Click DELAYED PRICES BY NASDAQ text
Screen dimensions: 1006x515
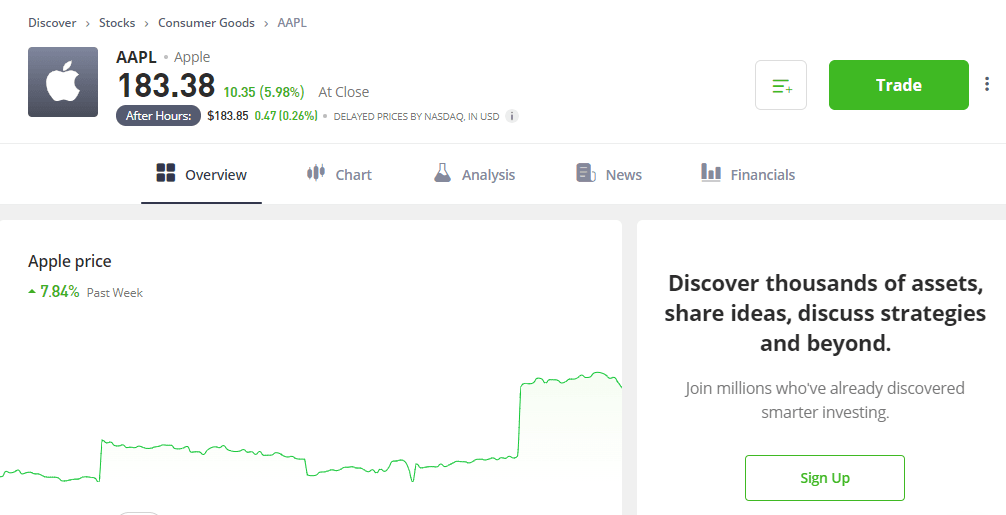coord(416,117)
